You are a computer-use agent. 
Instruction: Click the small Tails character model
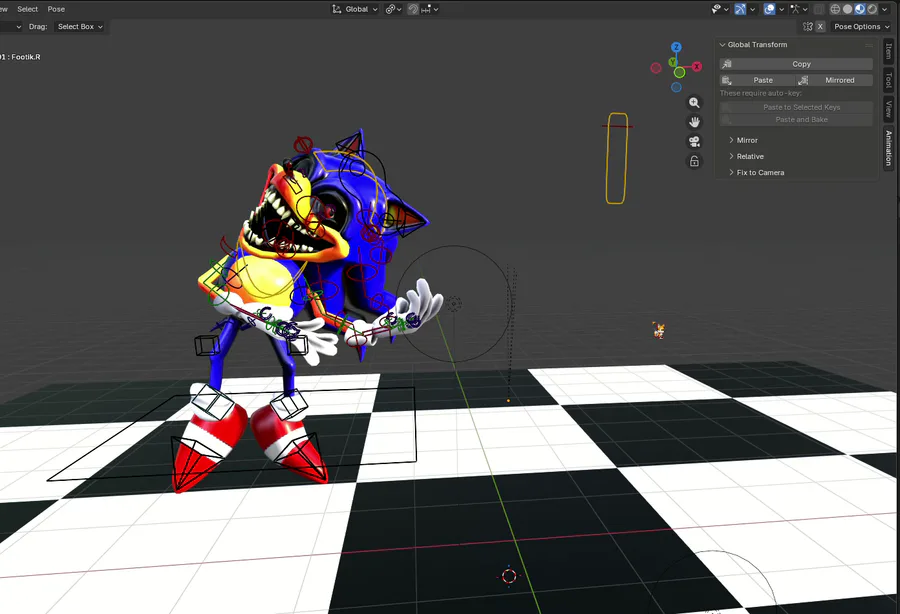coord(659,331)
